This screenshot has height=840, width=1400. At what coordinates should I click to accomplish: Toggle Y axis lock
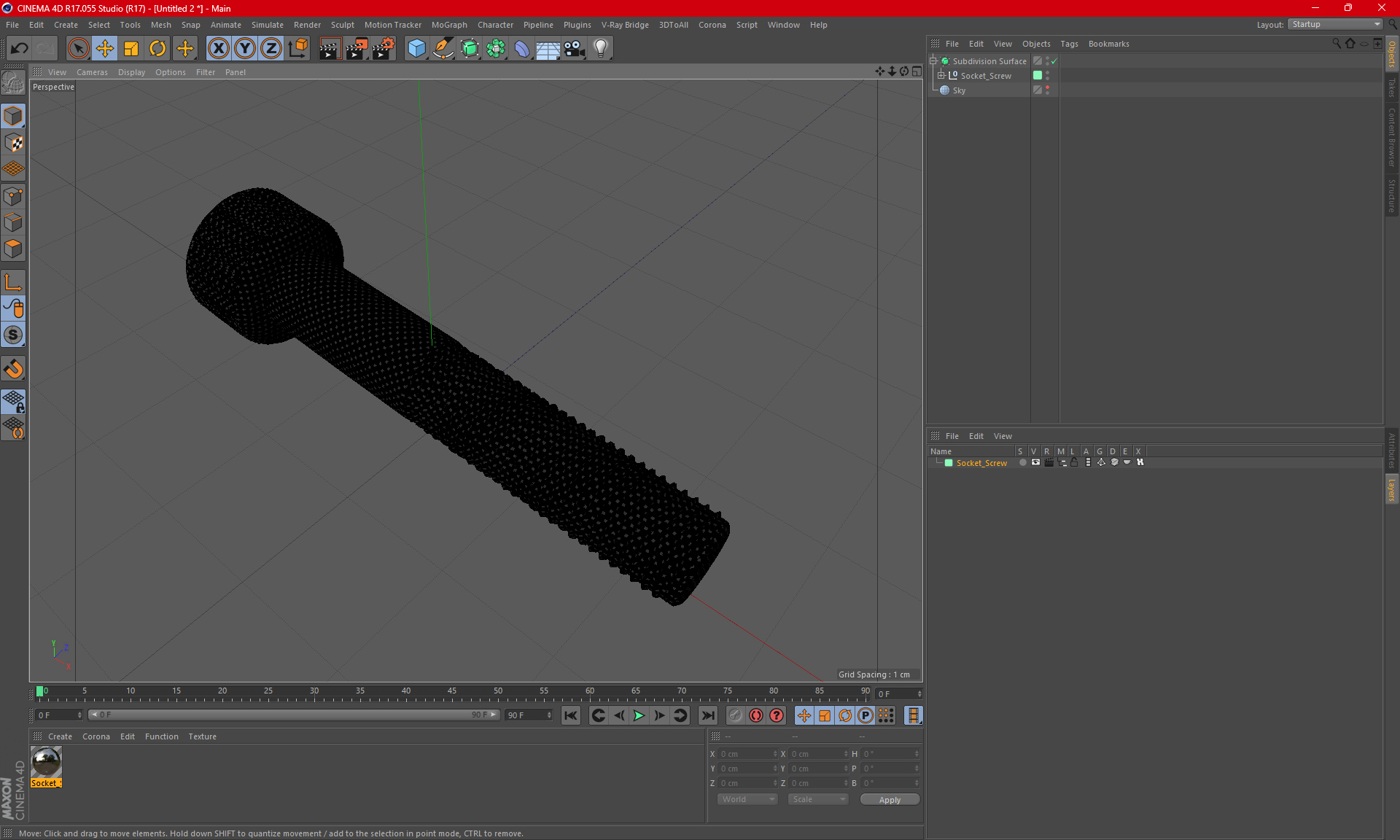tap(245, 49)
